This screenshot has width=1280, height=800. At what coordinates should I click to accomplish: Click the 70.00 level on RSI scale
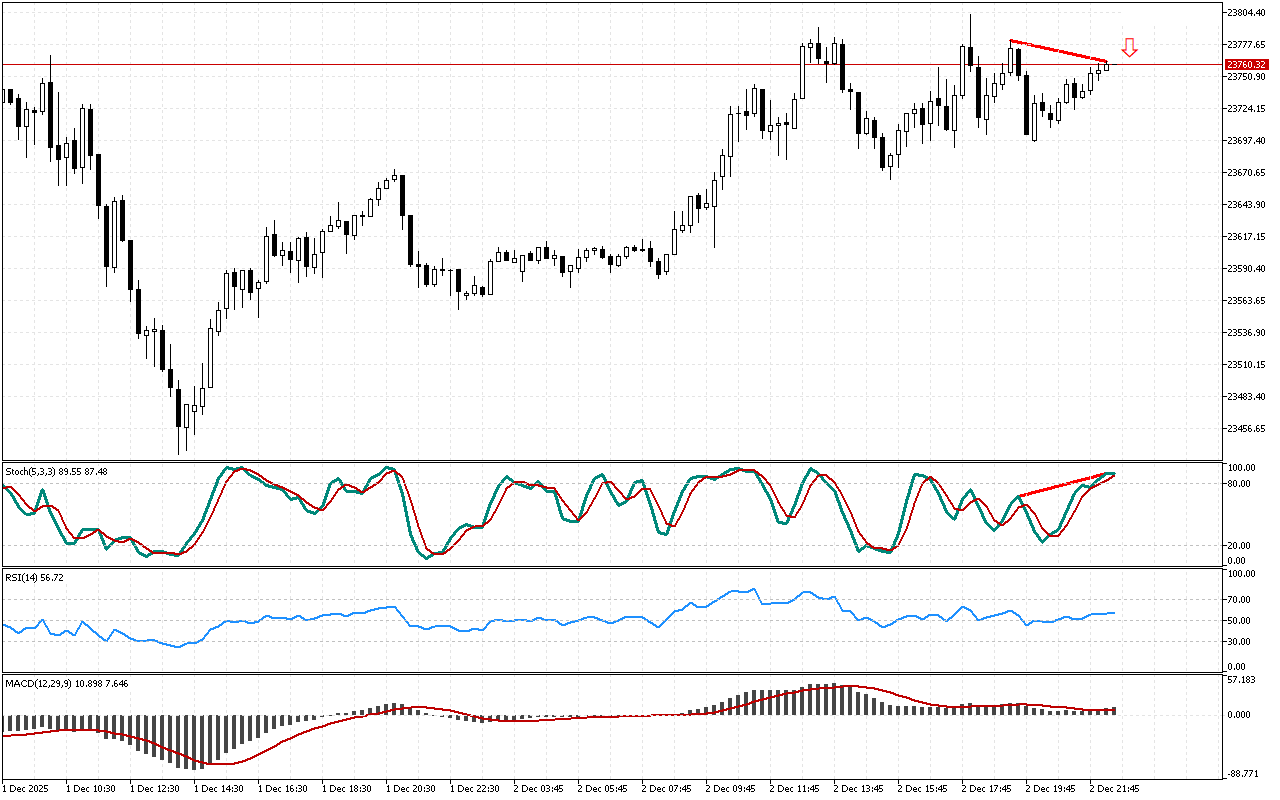pos(1240,599)
